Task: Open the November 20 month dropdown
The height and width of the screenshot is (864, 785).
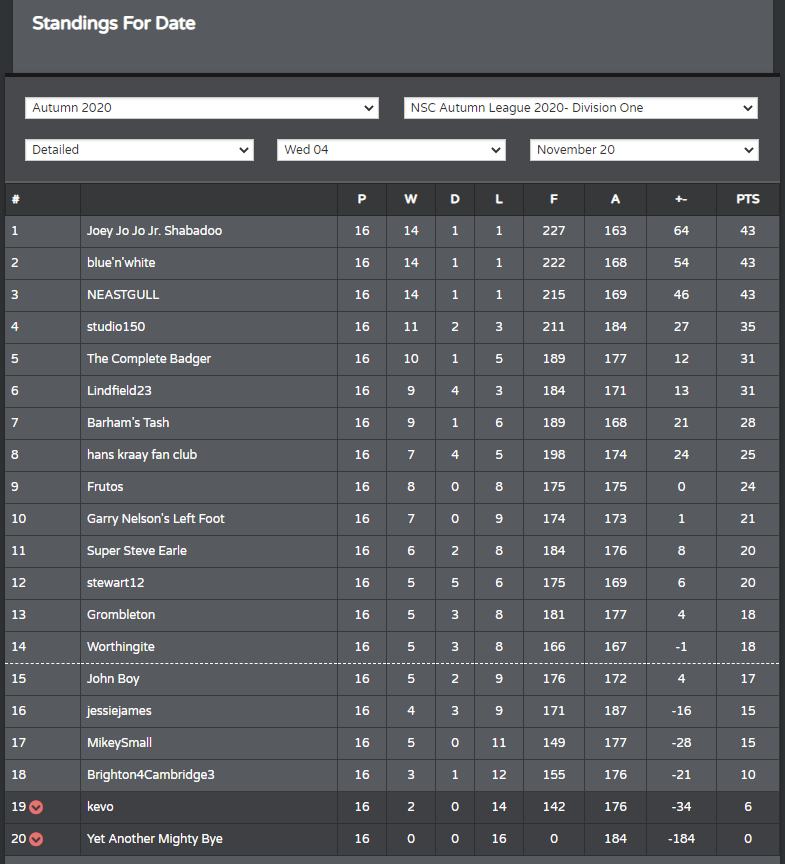Action: coord(644,150)
